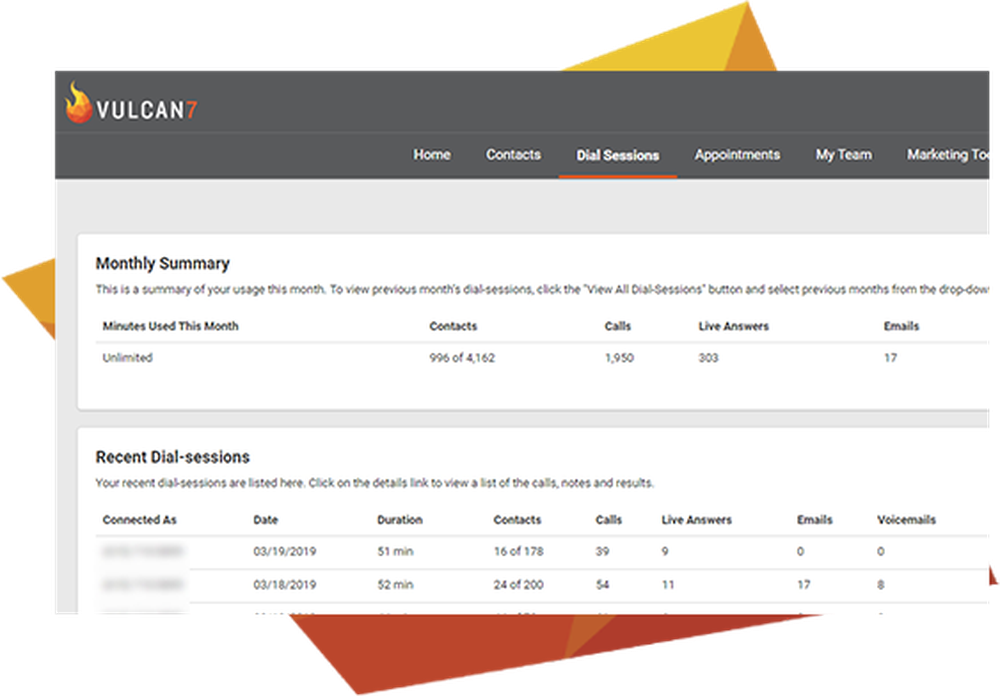
Task: Select the 39 calls cell
Action: tap(602, 551)
